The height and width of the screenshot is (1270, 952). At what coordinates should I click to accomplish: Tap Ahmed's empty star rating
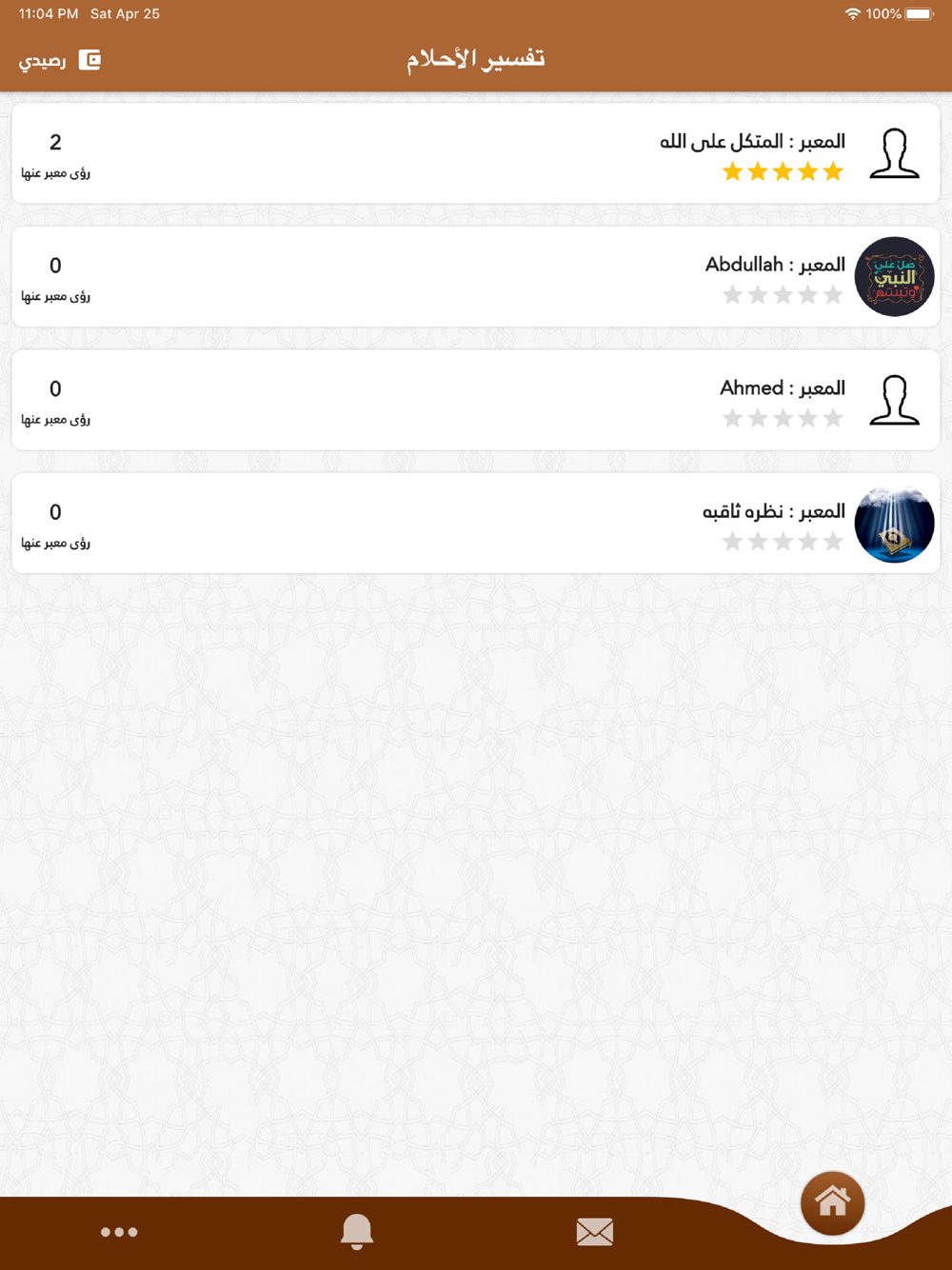click(783, 418)
